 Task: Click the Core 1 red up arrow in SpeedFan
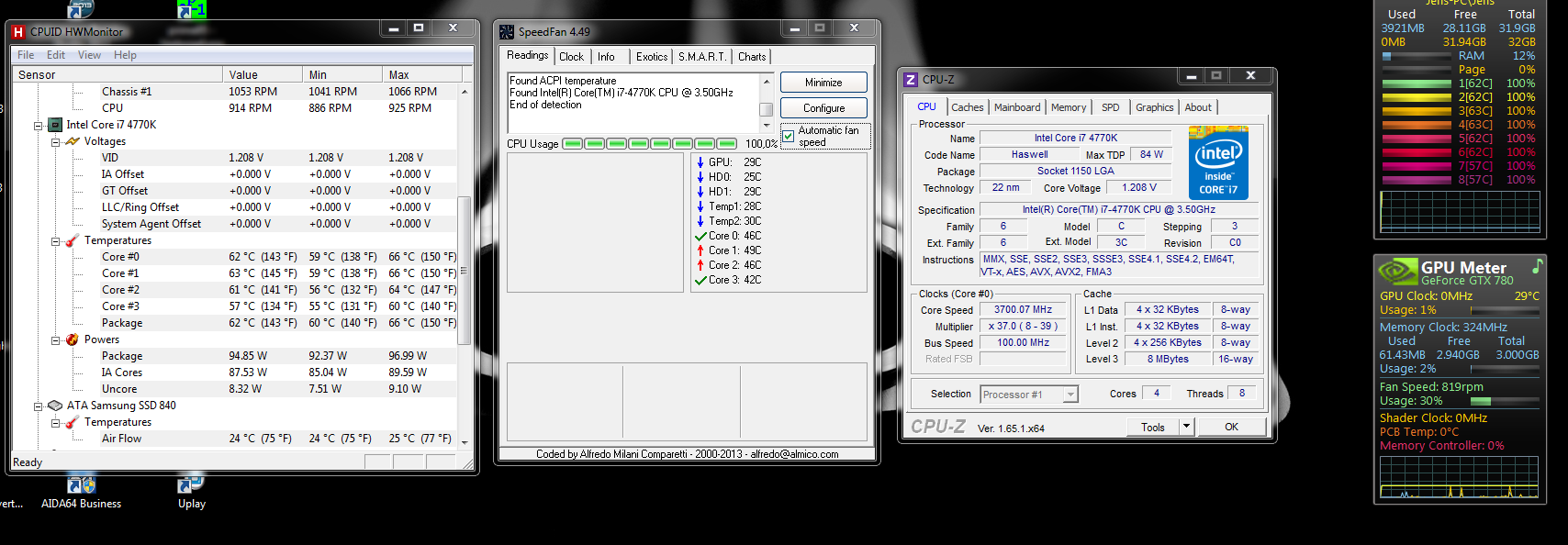click(700, 250)
